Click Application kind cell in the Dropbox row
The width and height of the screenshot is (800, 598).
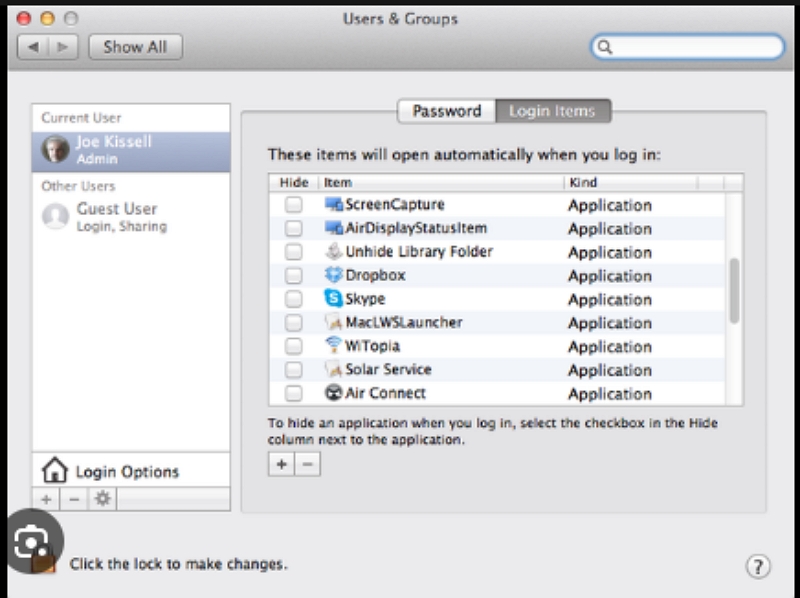(x=610, y=276)
